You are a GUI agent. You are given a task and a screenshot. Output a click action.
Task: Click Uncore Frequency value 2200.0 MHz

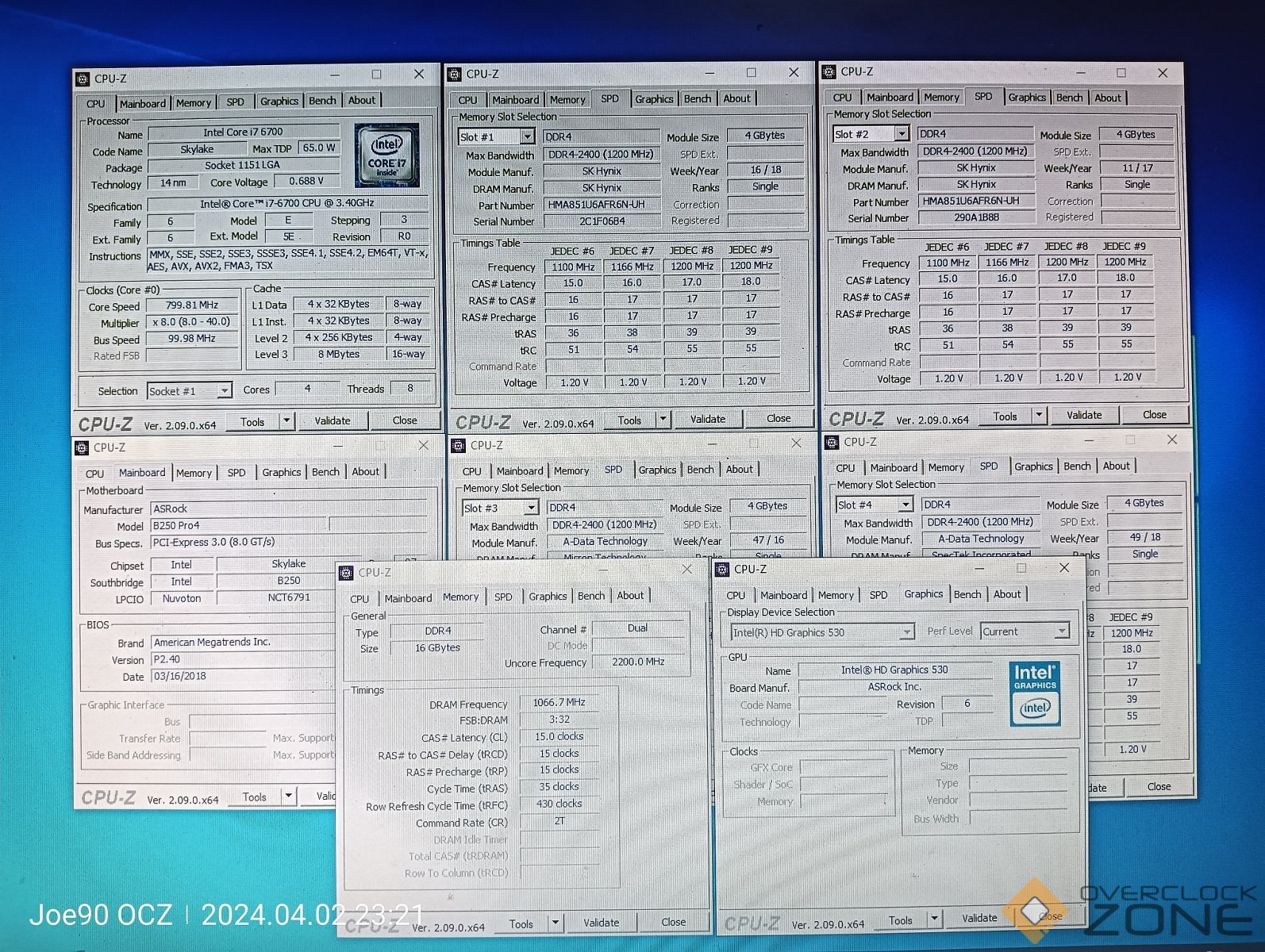tap(638, 662)
